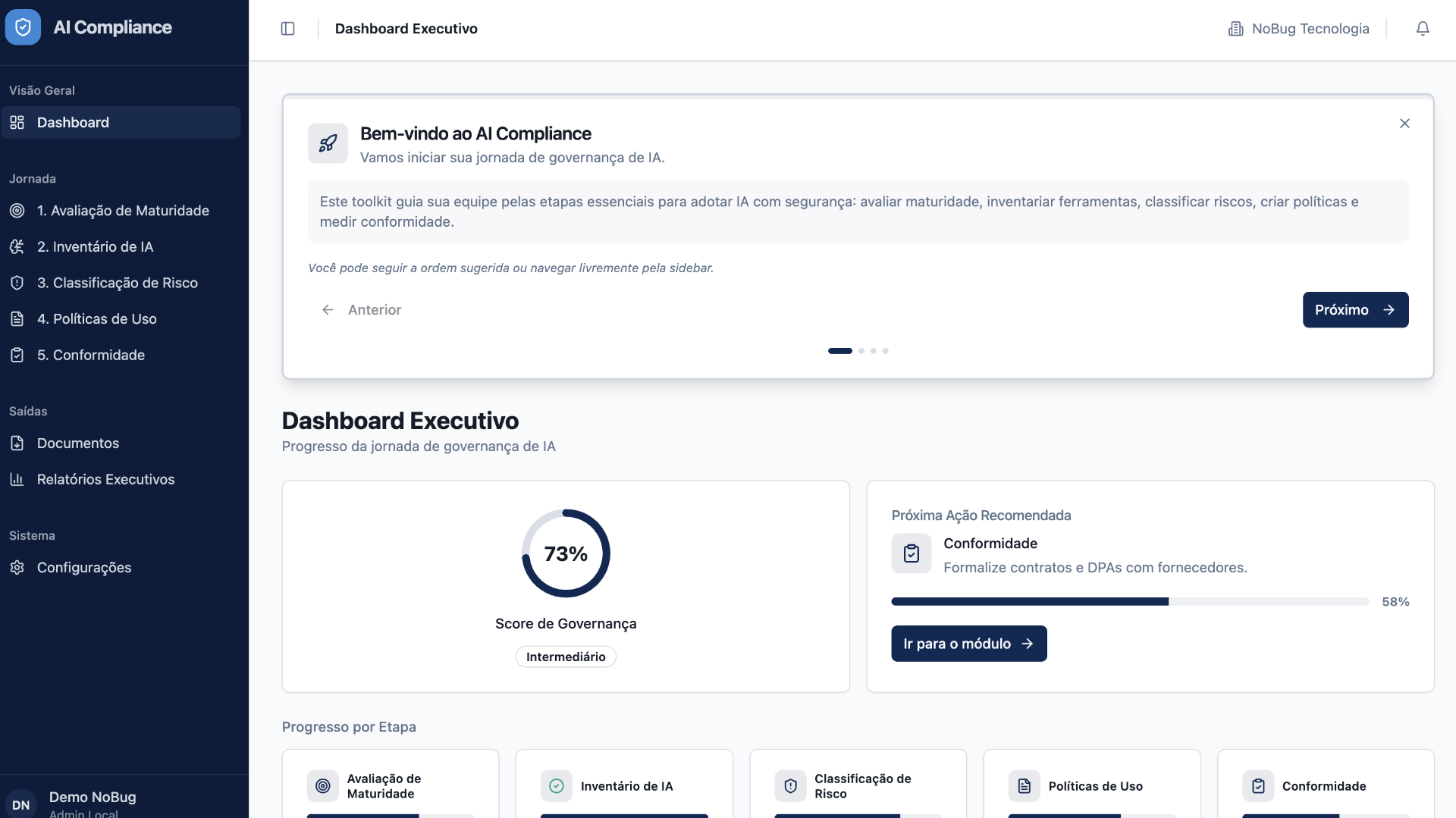Toggle the sidebar collapse icon
Viewport: 1456px width, 818px height.
287,29
